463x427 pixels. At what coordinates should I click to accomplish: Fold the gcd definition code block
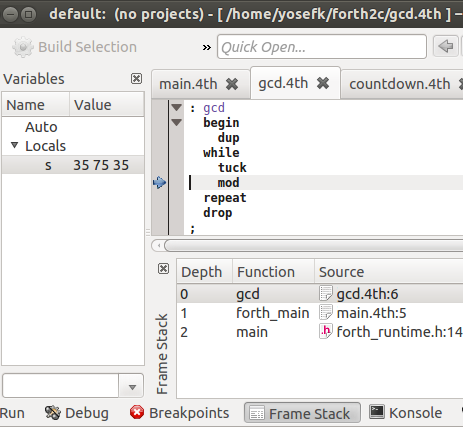(177, 107)
